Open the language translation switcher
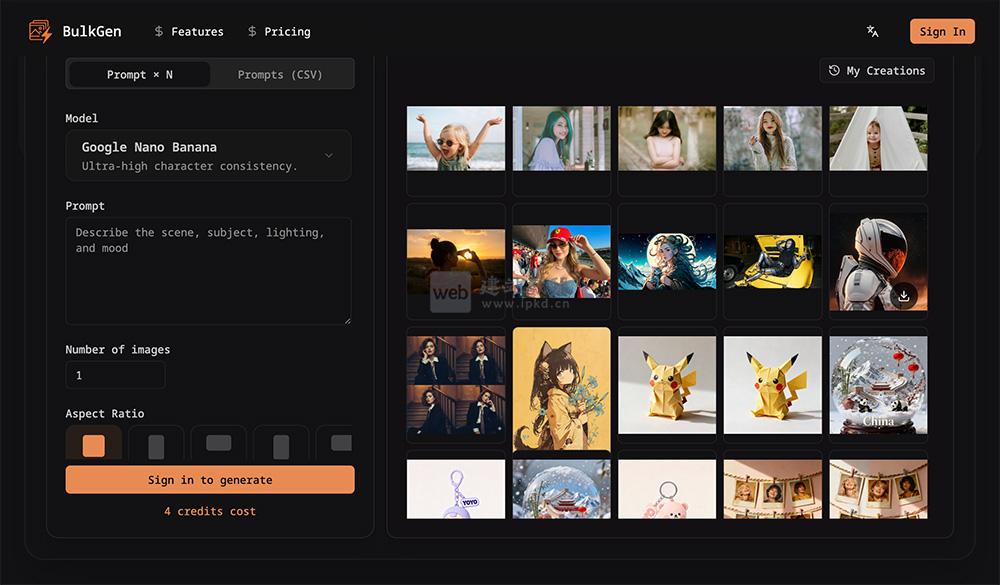The height and width of the screenshot is (585, 1000). (x=873, y=32)
